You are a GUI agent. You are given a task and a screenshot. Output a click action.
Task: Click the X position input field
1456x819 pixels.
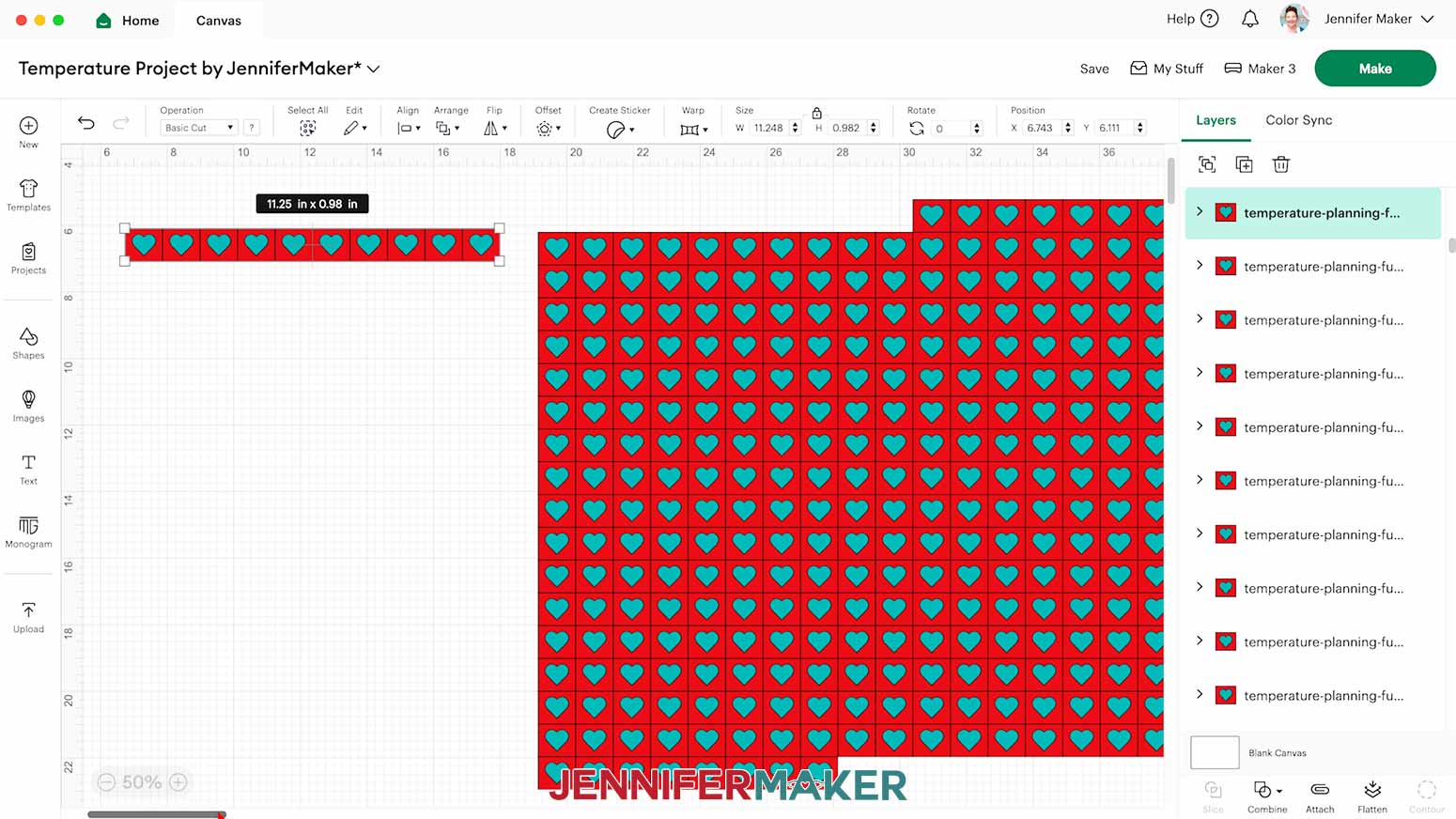click(x=1041, y=128)
